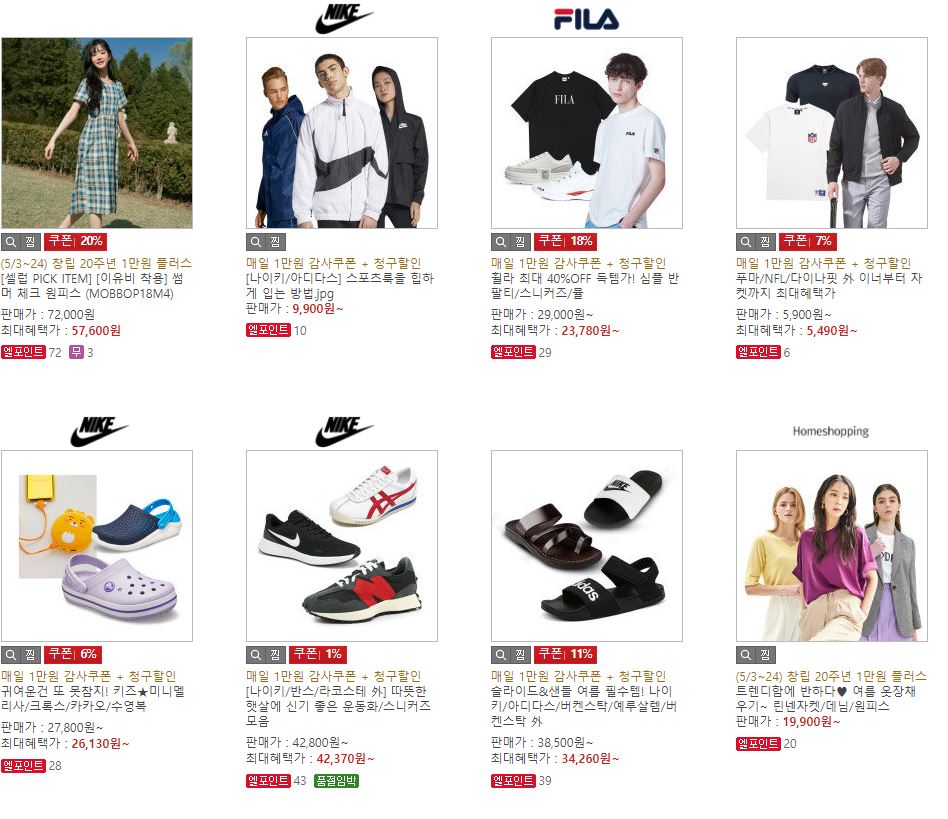Click the magnifier icon under the check dress
This screenshot has height=819, width=948.
coord(11,242)
